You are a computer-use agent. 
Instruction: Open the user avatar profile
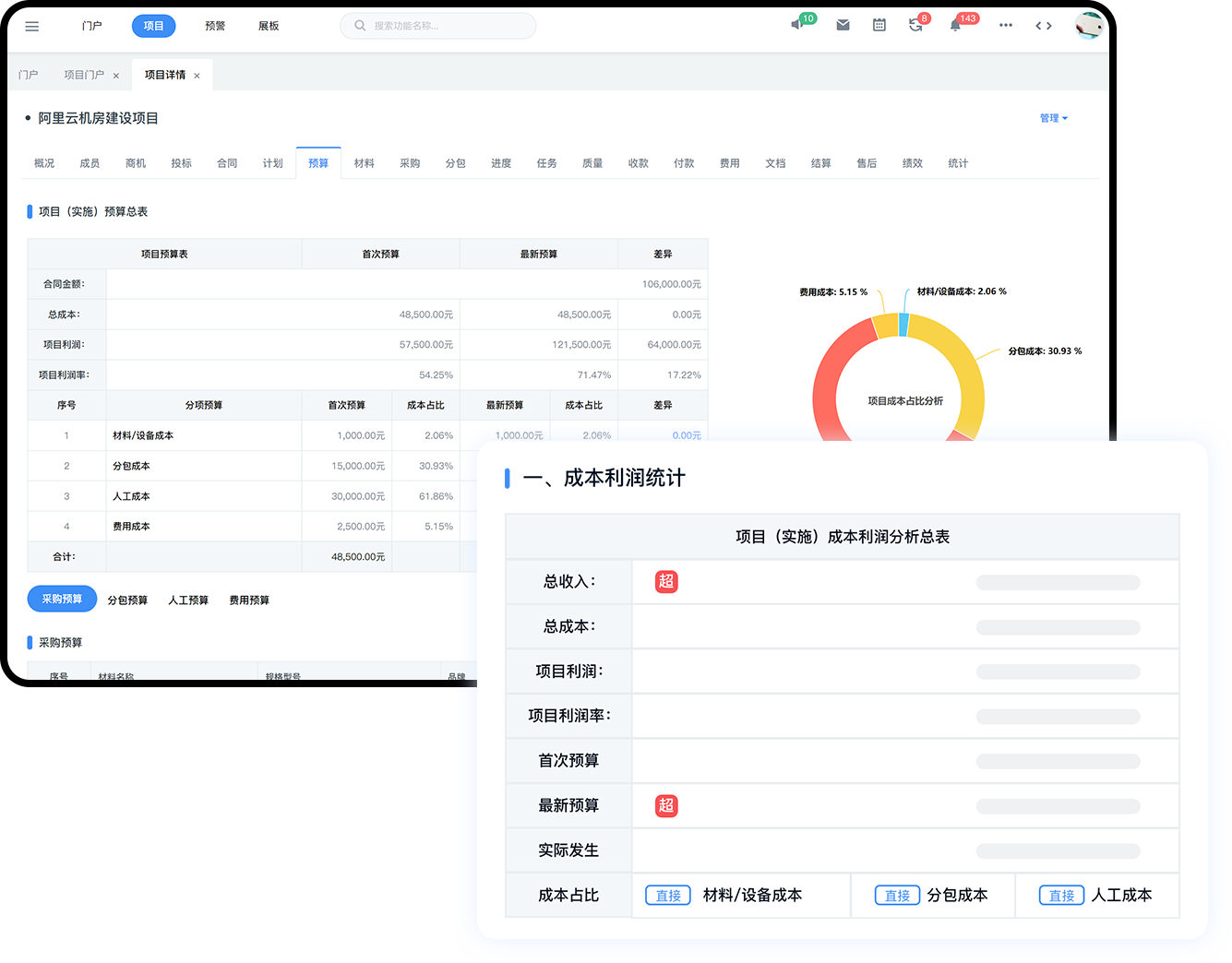1089,25
